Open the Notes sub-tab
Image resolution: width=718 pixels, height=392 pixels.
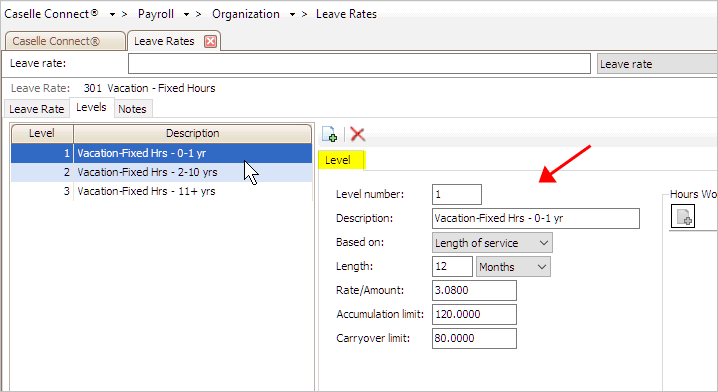132,109
